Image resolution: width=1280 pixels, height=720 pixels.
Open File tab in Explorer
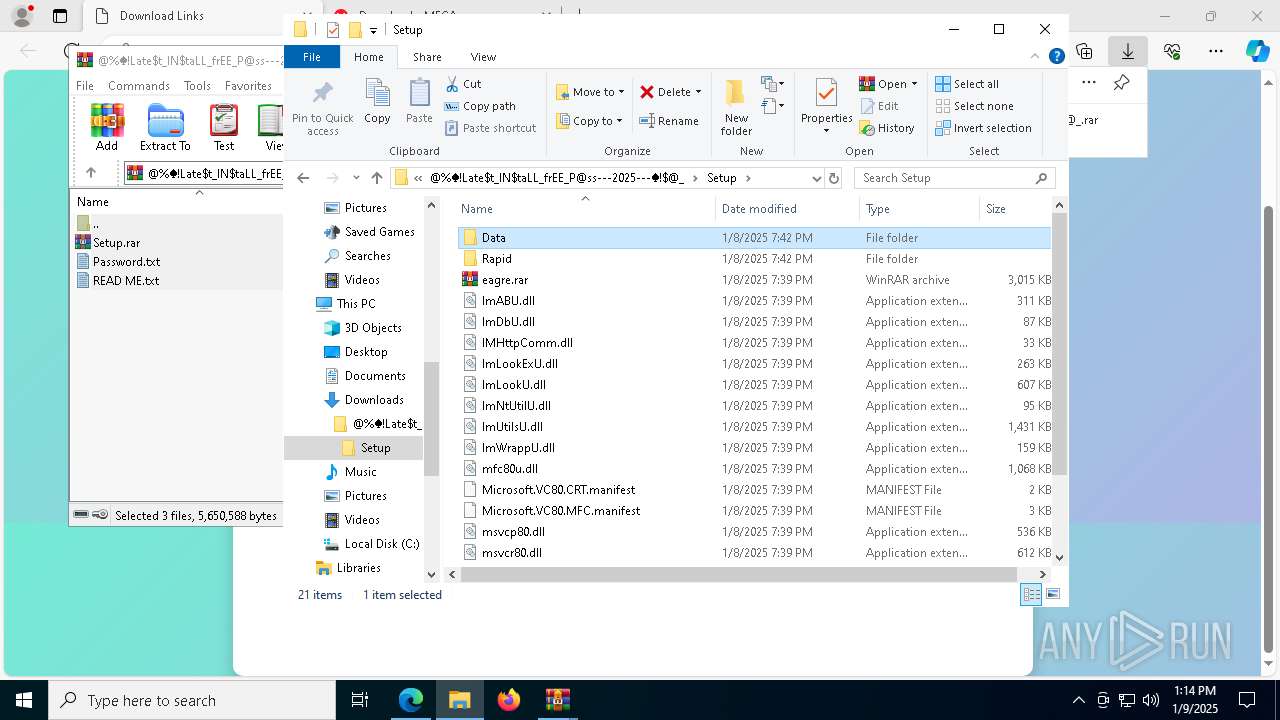click(x=312, y=57)
